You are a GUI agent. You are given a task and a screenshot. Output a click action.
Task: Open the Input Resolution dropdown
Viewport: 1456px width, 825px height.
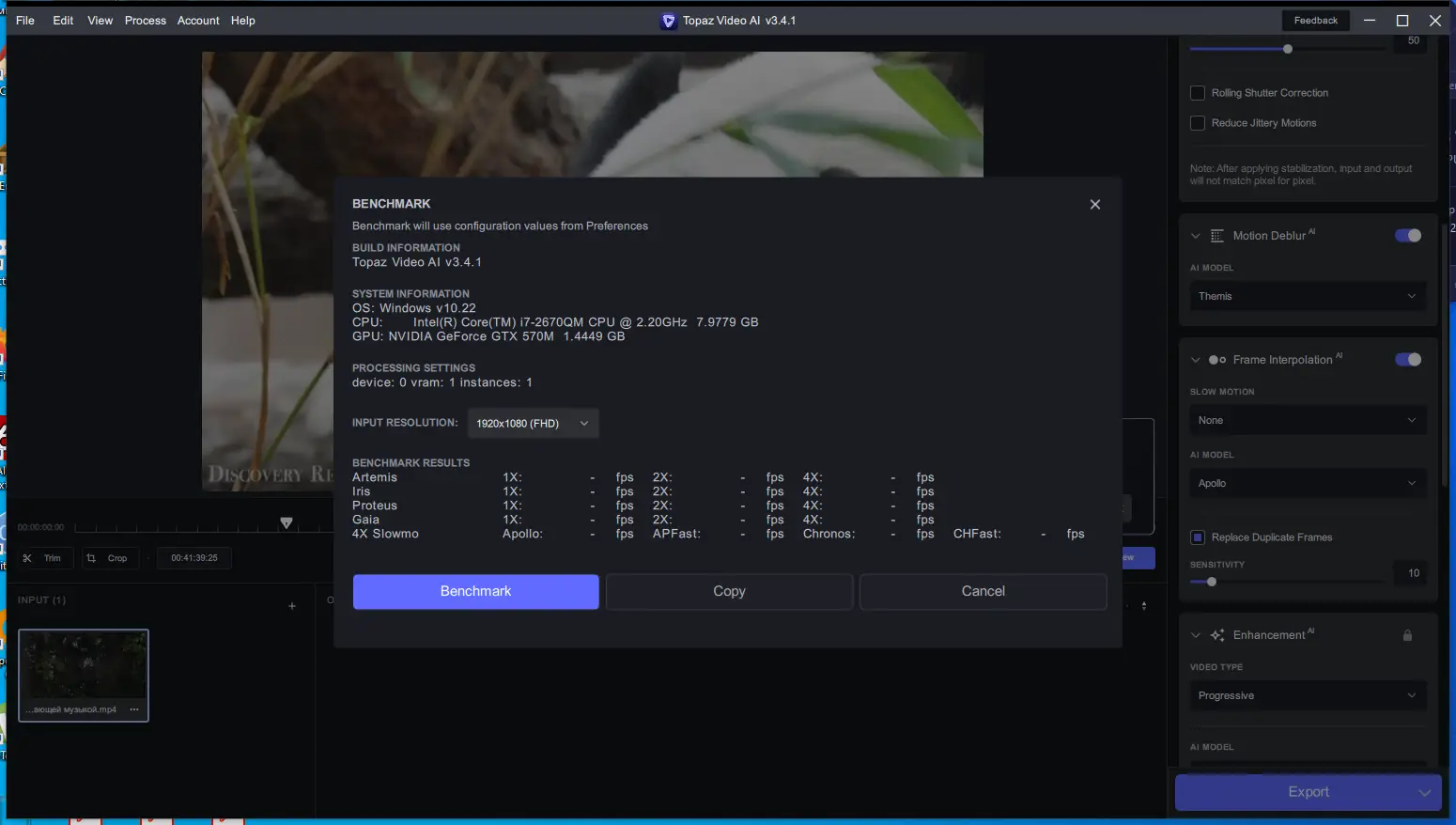tap(533, 423)
